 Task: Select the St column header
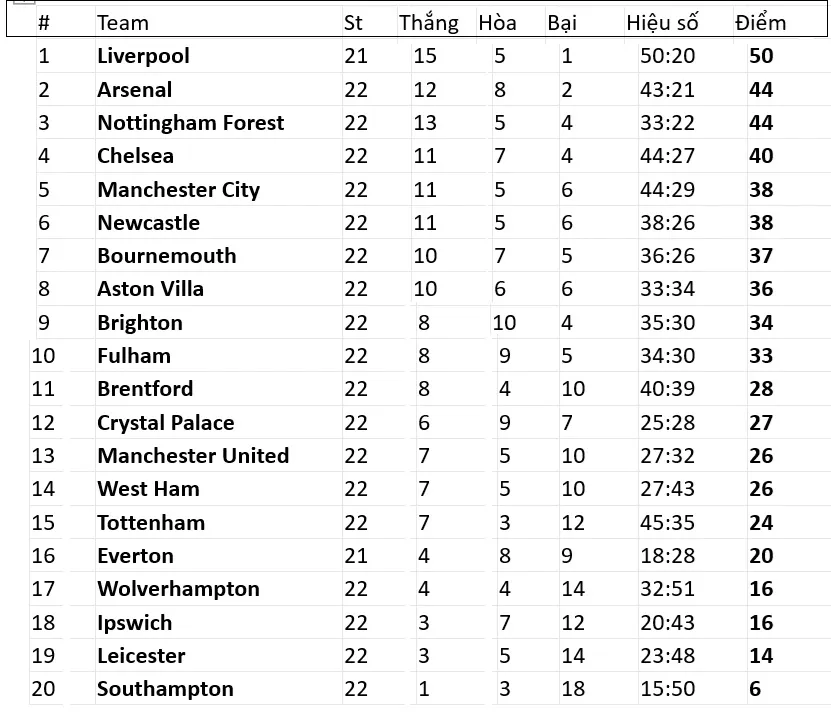click(353, 23)
